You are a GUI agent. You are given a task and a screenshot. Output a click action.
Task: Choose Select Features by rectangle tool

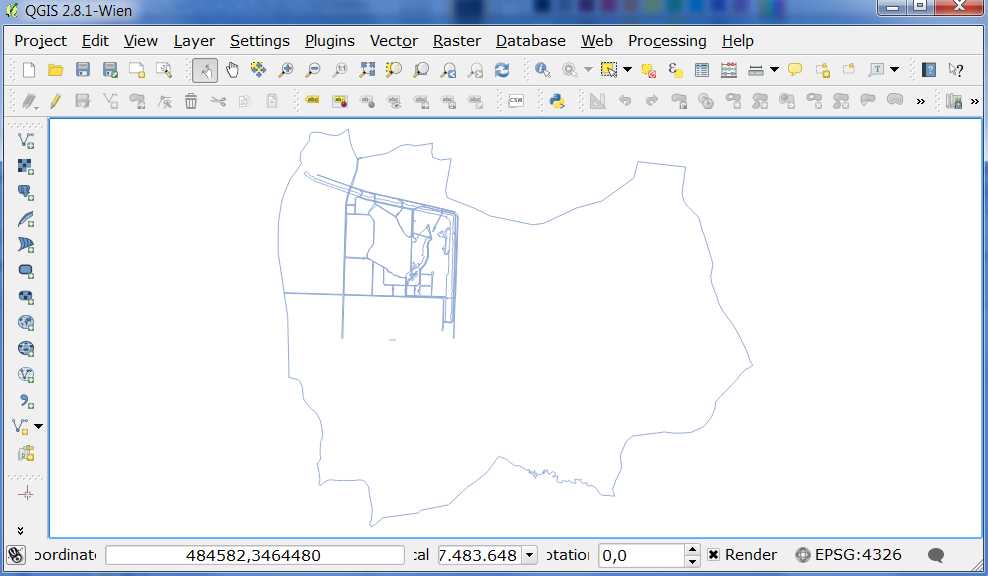pos(609,70)
